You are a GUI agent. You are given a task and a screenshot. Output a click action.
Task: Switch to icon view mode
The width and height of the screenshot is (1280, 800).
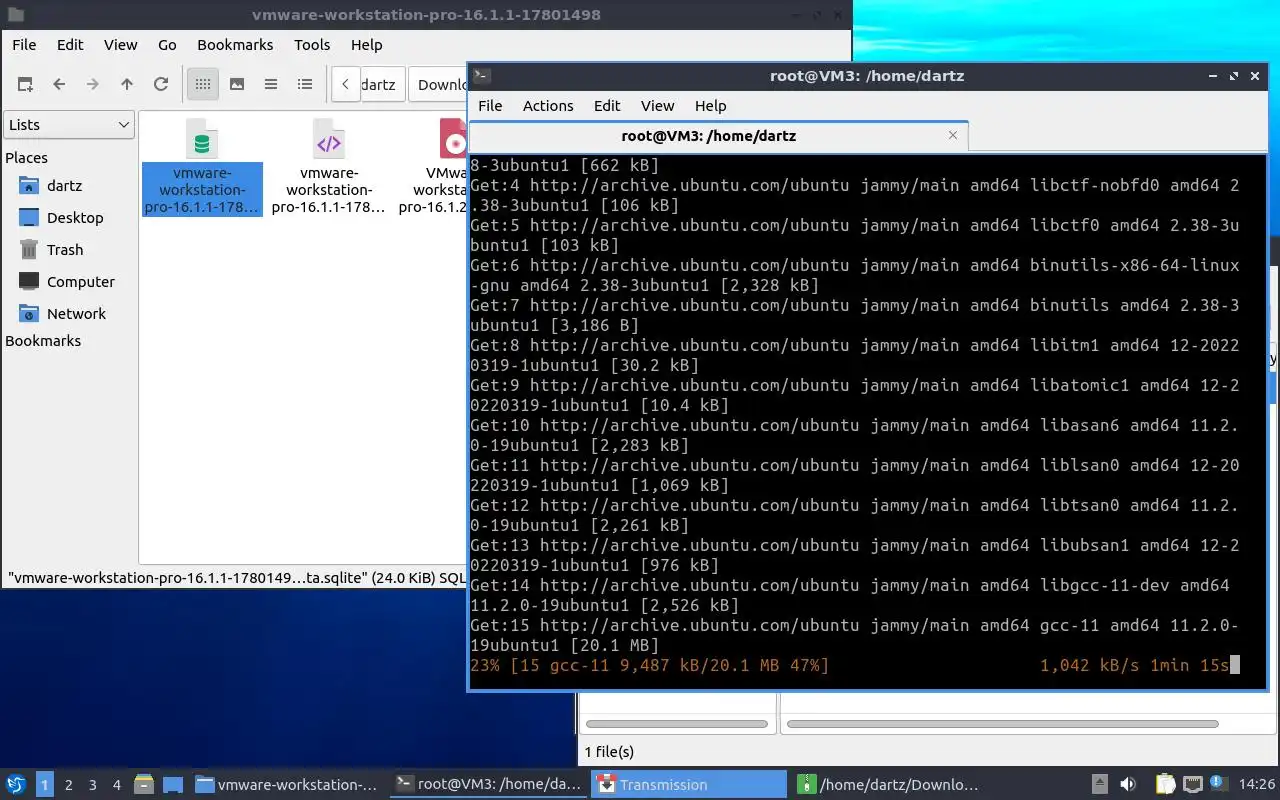203,85
